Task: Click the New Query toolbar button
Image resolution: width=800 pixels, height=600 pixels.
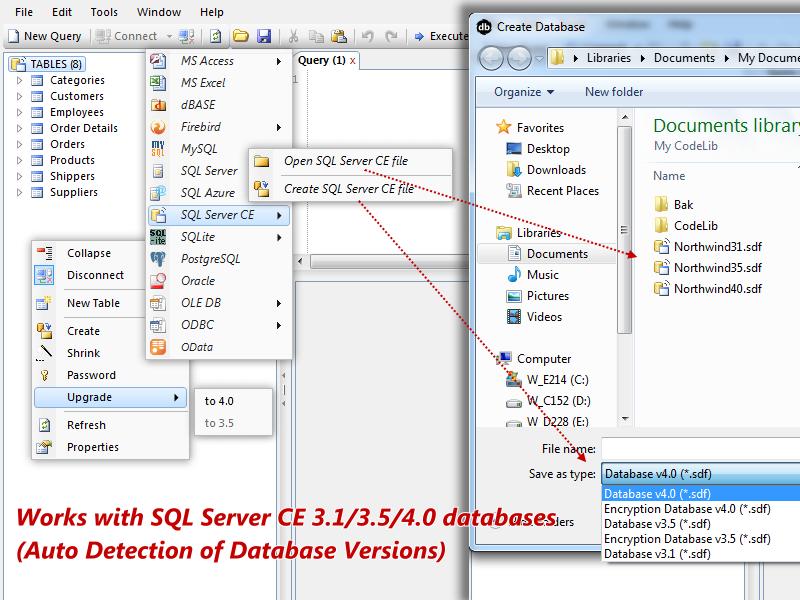Action: [45, 36]
